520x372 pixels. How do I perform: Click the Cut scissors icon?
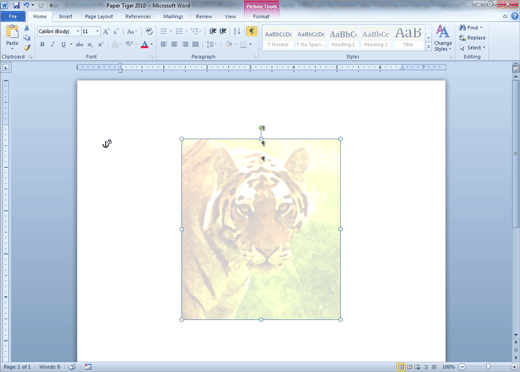coord(27,28)
